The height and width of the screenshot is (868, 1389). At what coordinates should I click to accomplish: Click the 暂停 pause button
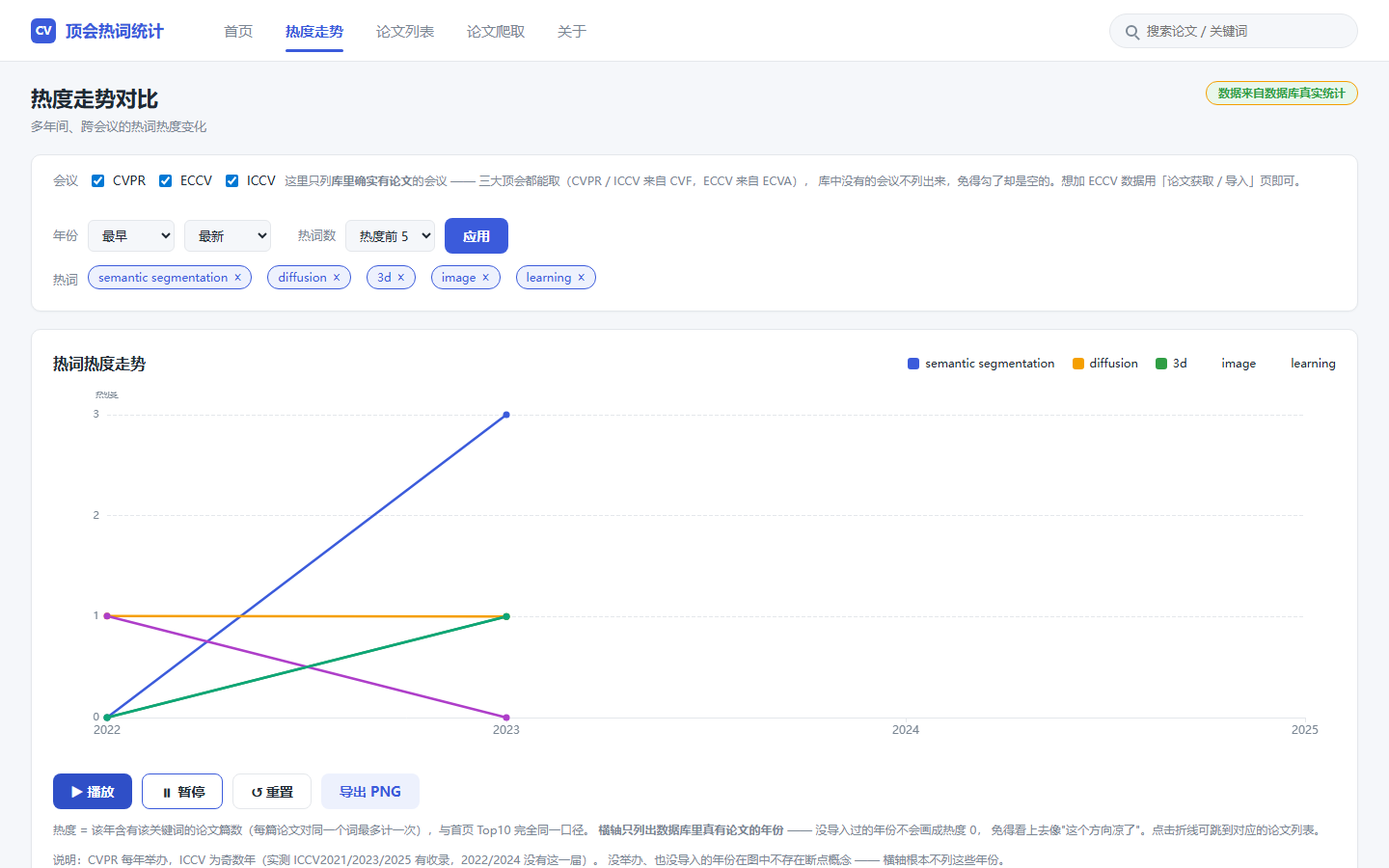click(x=182, y=792)
